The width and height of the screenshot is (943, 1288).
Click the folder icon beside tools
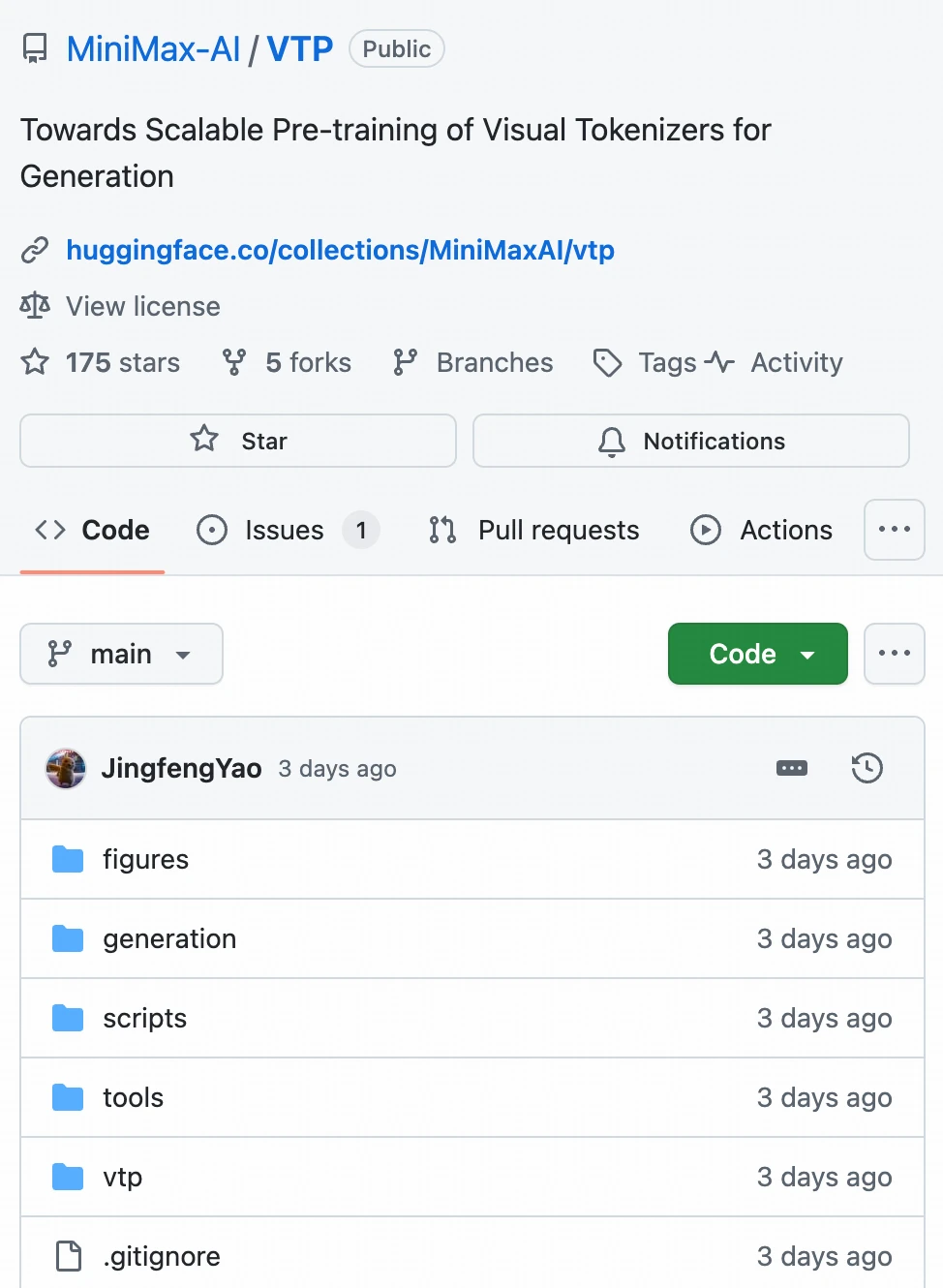pos(68,1097)
